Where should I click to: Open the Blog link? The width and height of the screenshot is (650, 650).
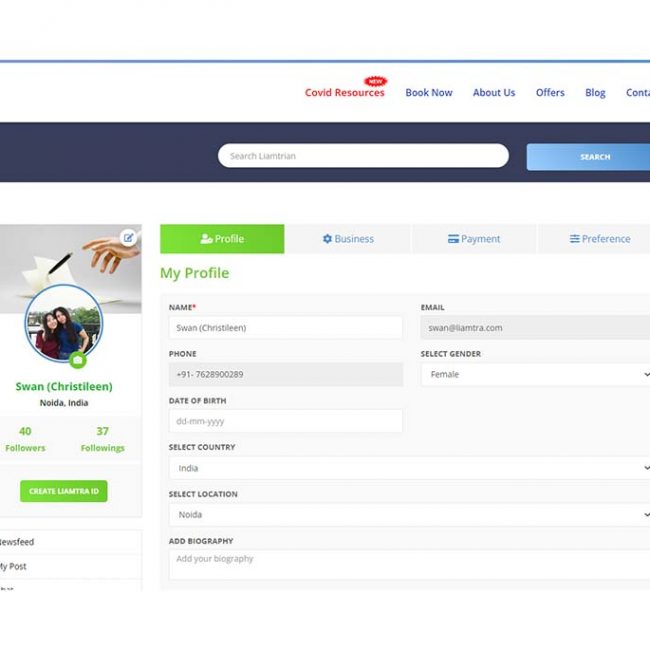pos(595,93)
